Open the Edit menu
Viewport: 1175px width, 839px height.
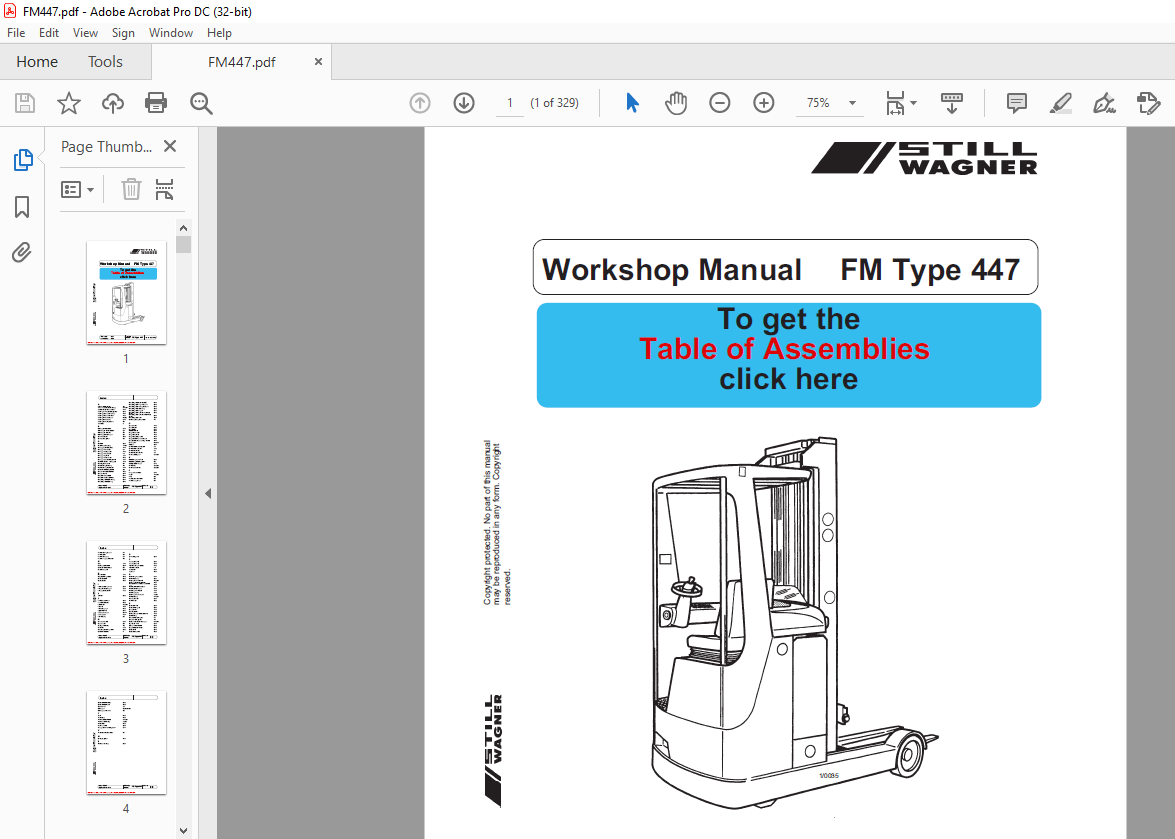[49, 33]
